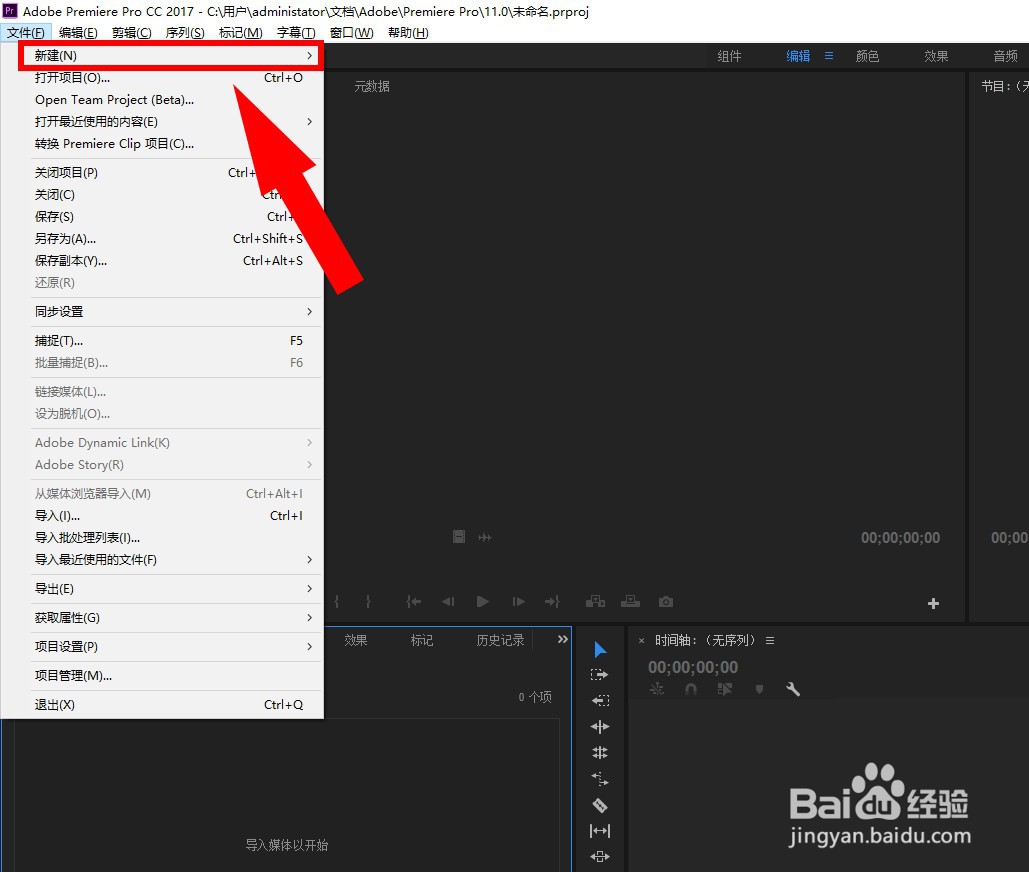
Task: Open the 标记 panel tab
Action: click(421, 640)
